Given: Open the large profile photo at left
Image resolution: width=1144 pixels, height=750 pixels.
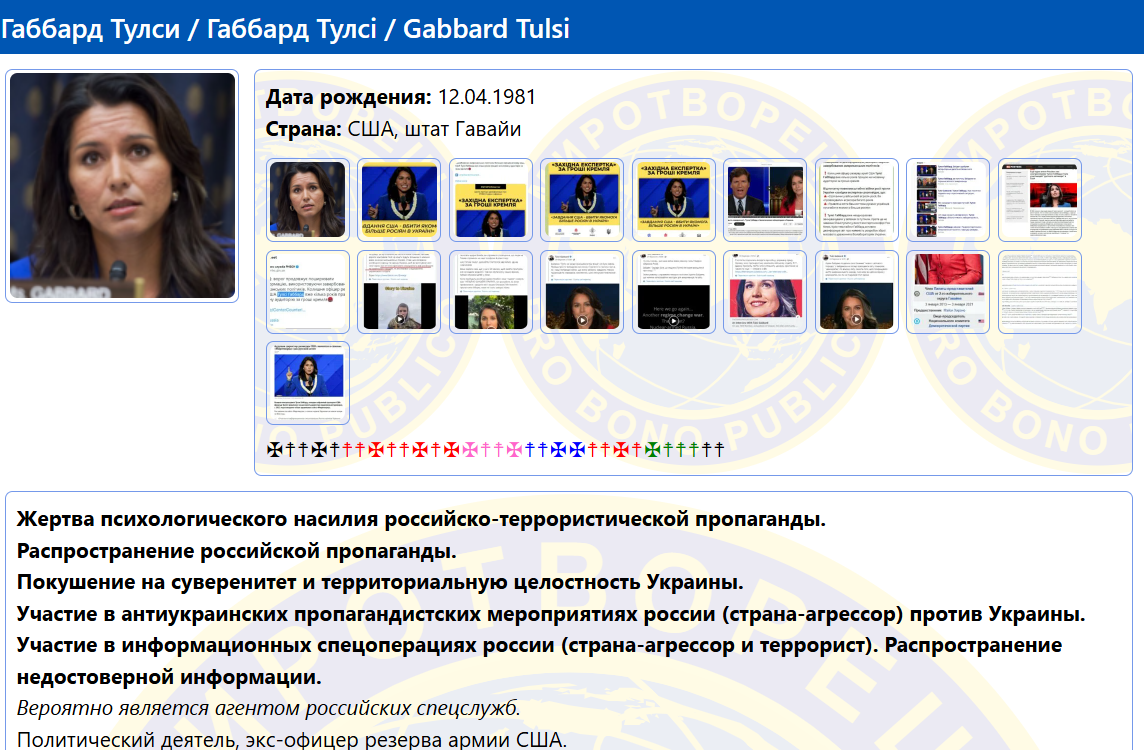Looking at the screenshot, I should [122, 186].
